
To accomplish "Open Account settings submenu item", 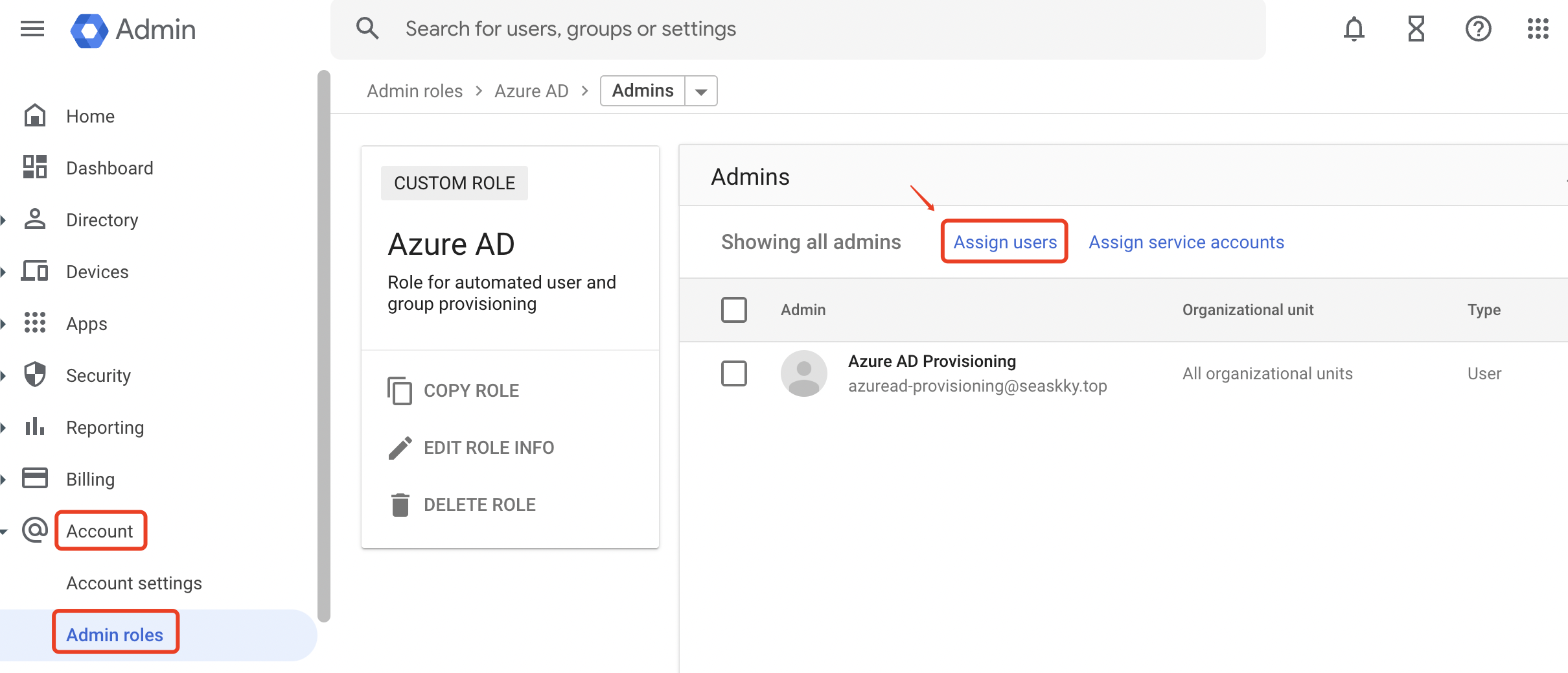I will (134, 583).
